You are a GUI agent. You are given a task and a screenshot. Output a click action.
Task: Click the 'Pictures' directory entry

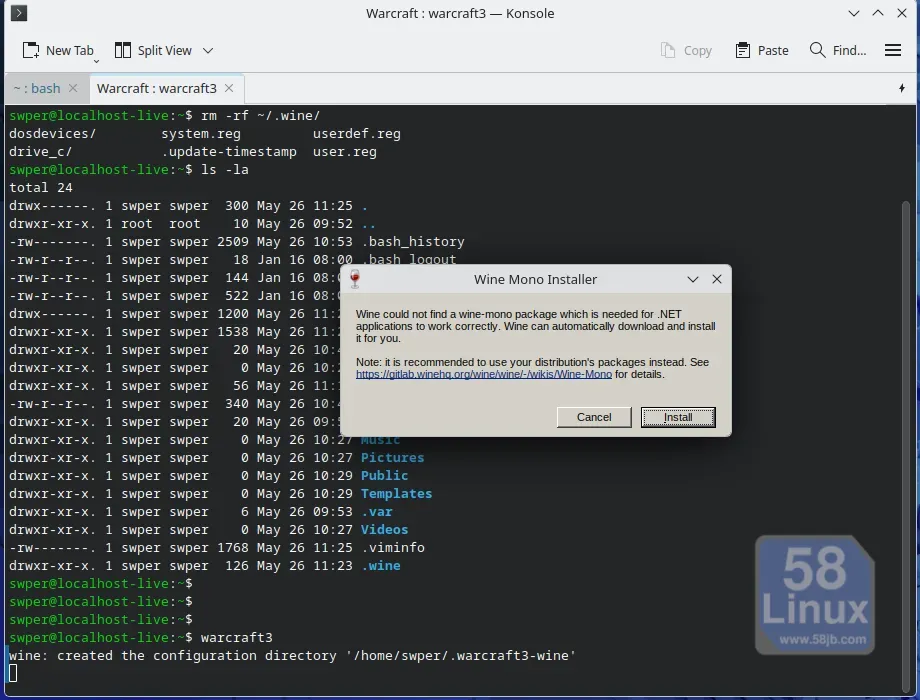[393, 458]
